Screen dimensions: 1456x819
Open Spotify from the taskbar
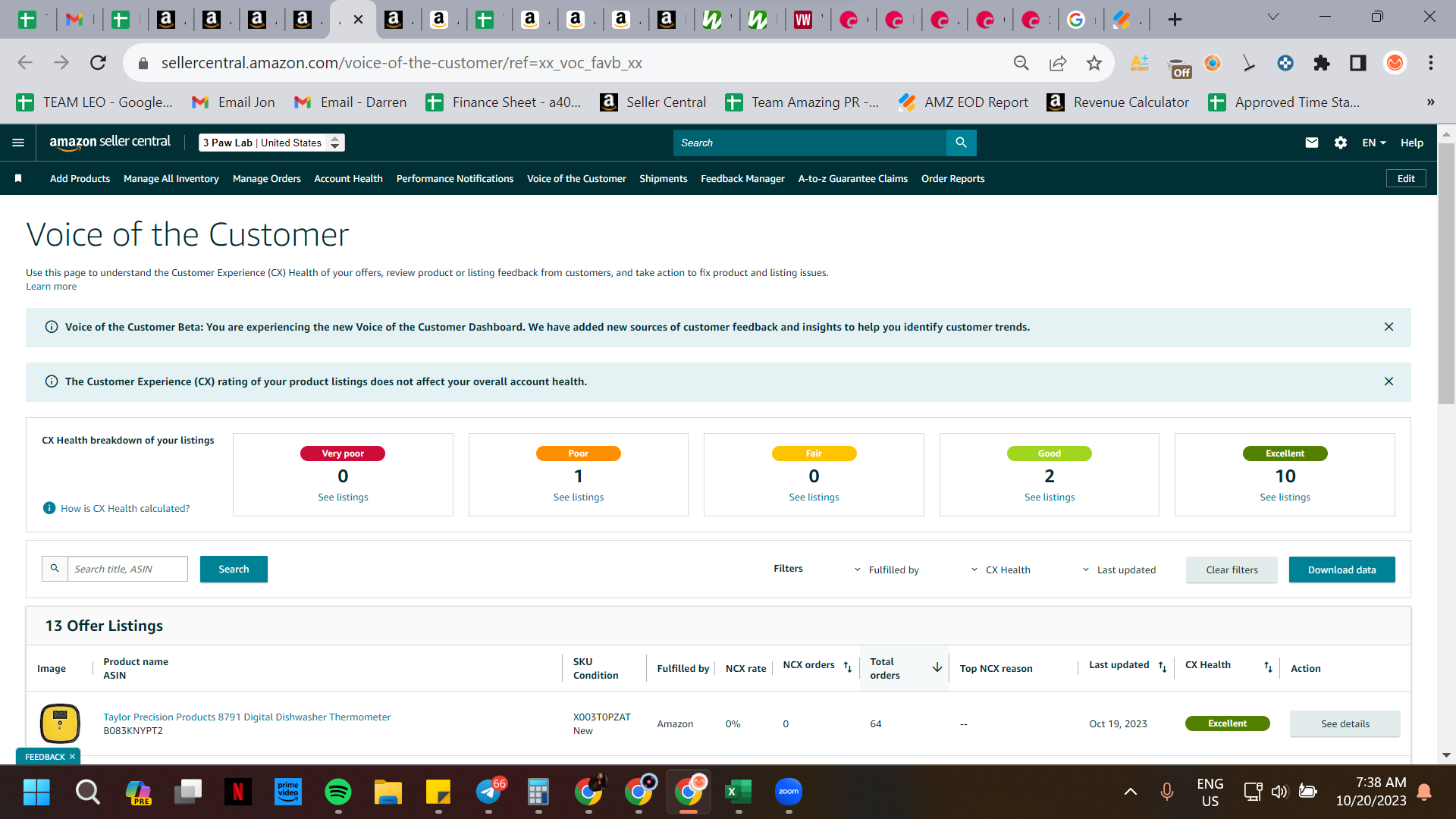pos(338,792)
